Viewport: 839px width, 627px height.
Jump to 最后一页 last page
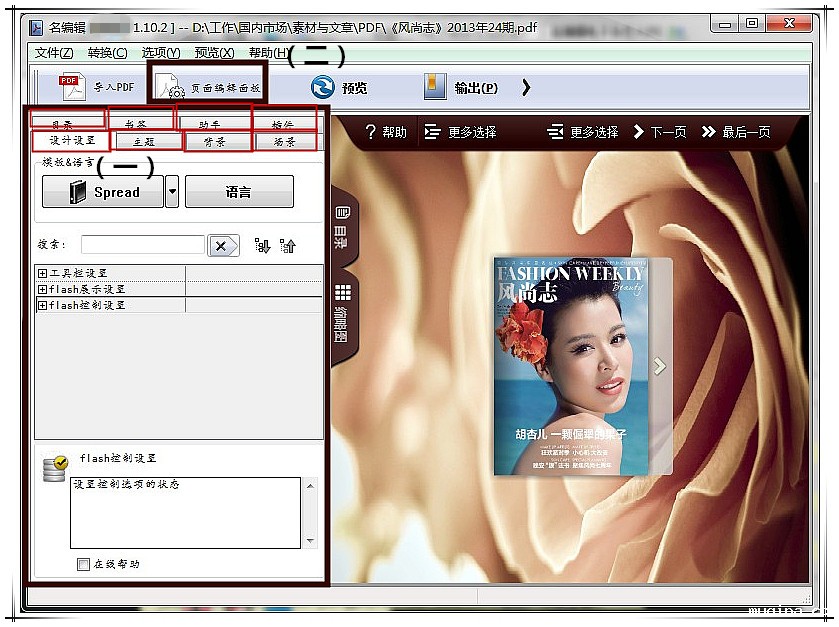pos(736,132)
